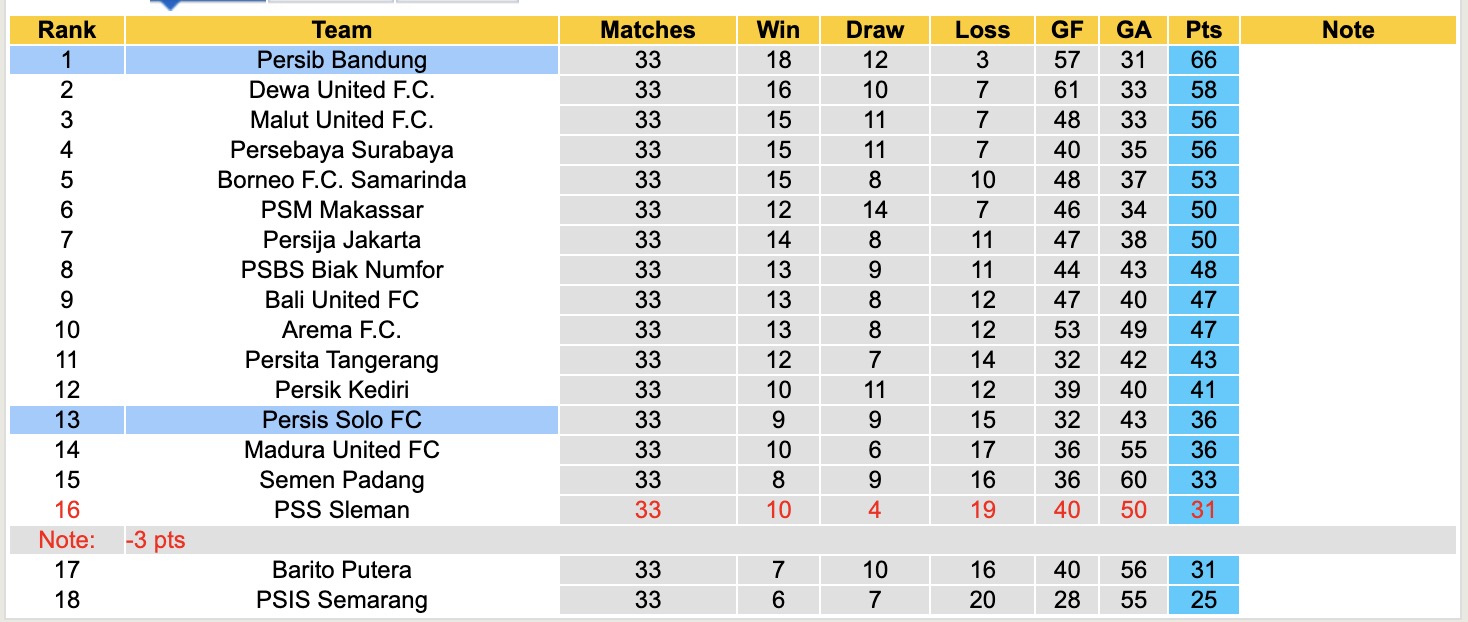The height and width of the screenshot is (622, 1468).
Task: Open Borneo F.C. Samarinda team row
Action: (x=341, y=180)
